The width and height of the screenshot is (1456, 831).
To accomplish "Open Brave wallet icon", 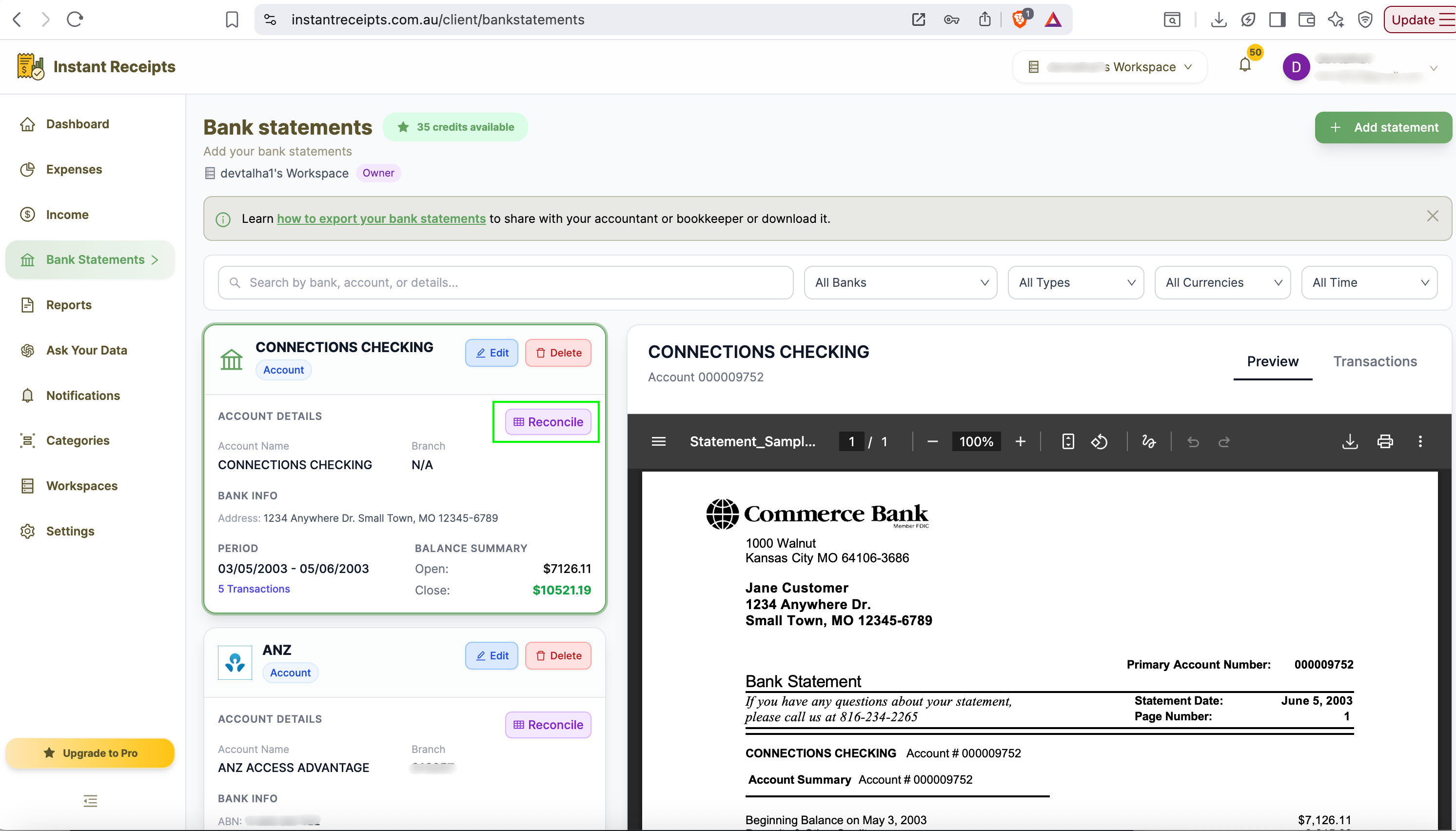I will click(x=1306, y=20).
